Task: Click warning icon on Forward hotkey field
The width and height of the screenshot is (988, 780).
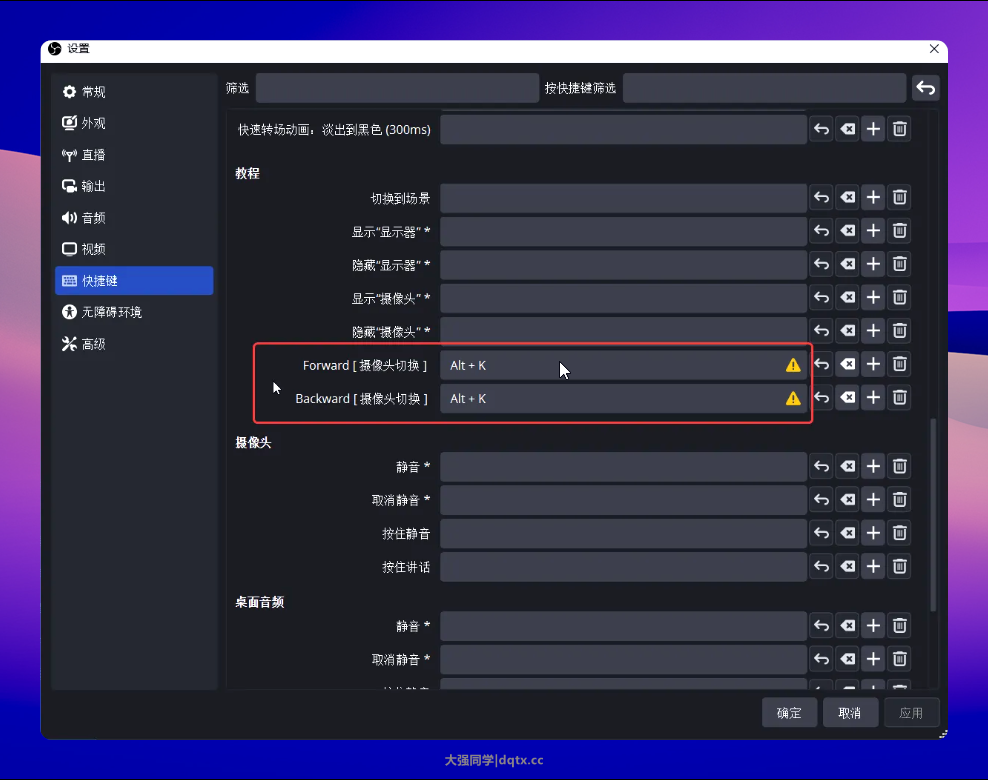Action: click(793, 365)
